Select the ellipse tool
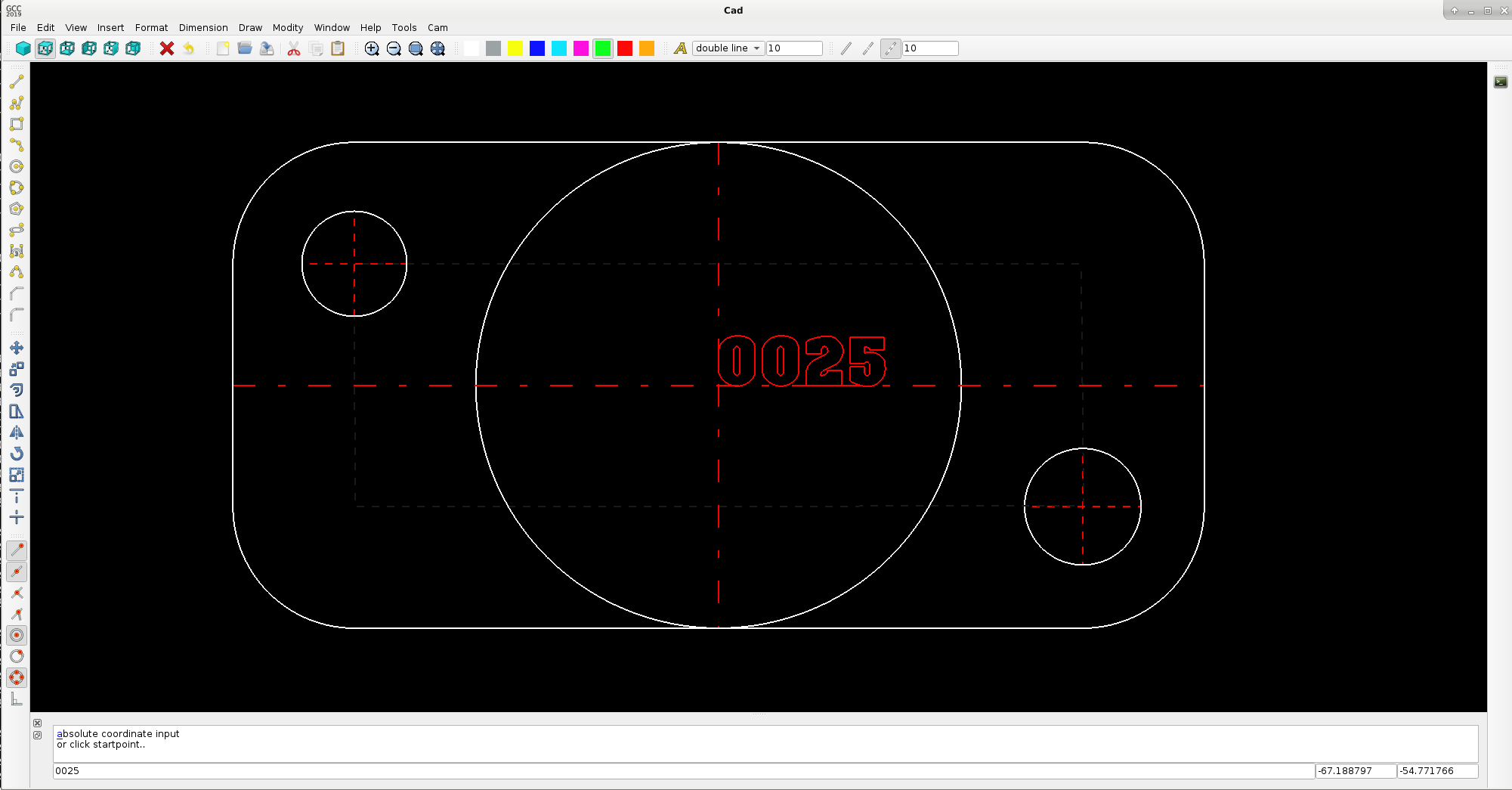Image resolution: width=1512 pixels, height=790 pixels. click(17, 230)
